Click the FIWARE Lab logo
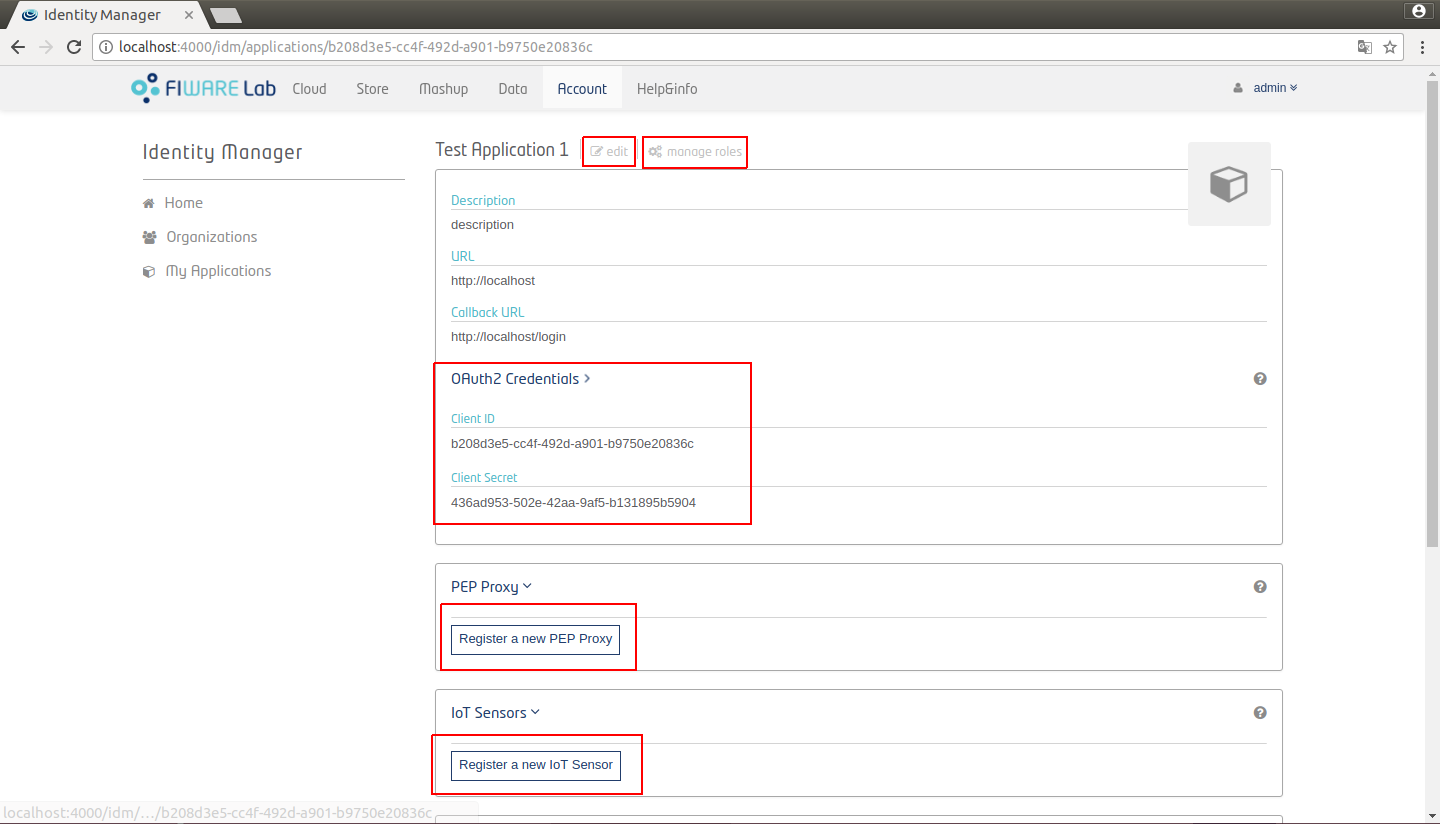Viewport: 1440px width, 824px height. click(203, 88)
